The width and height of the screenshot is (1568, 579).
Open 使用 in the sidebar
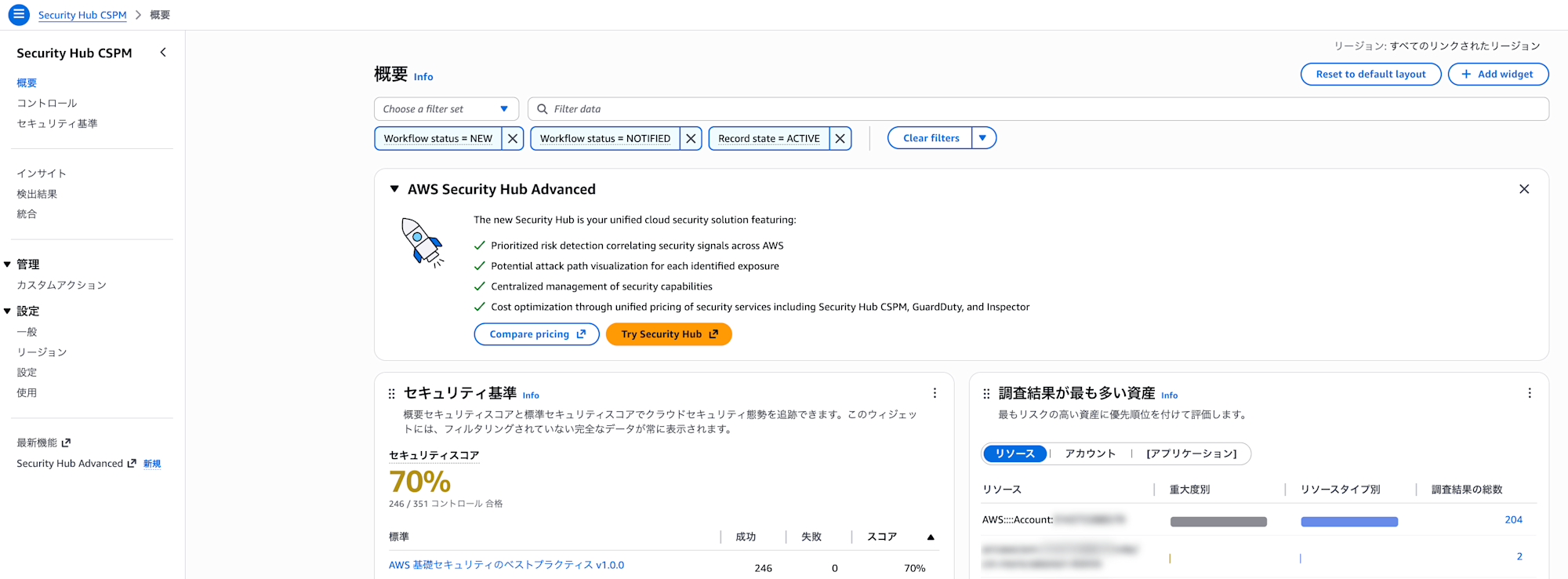[x=27, y=393]
